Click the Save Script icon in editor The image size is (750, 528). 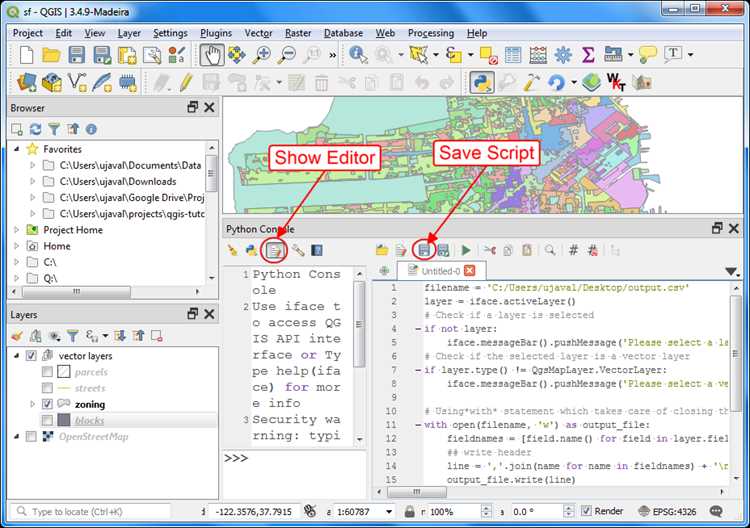[424, 250]
